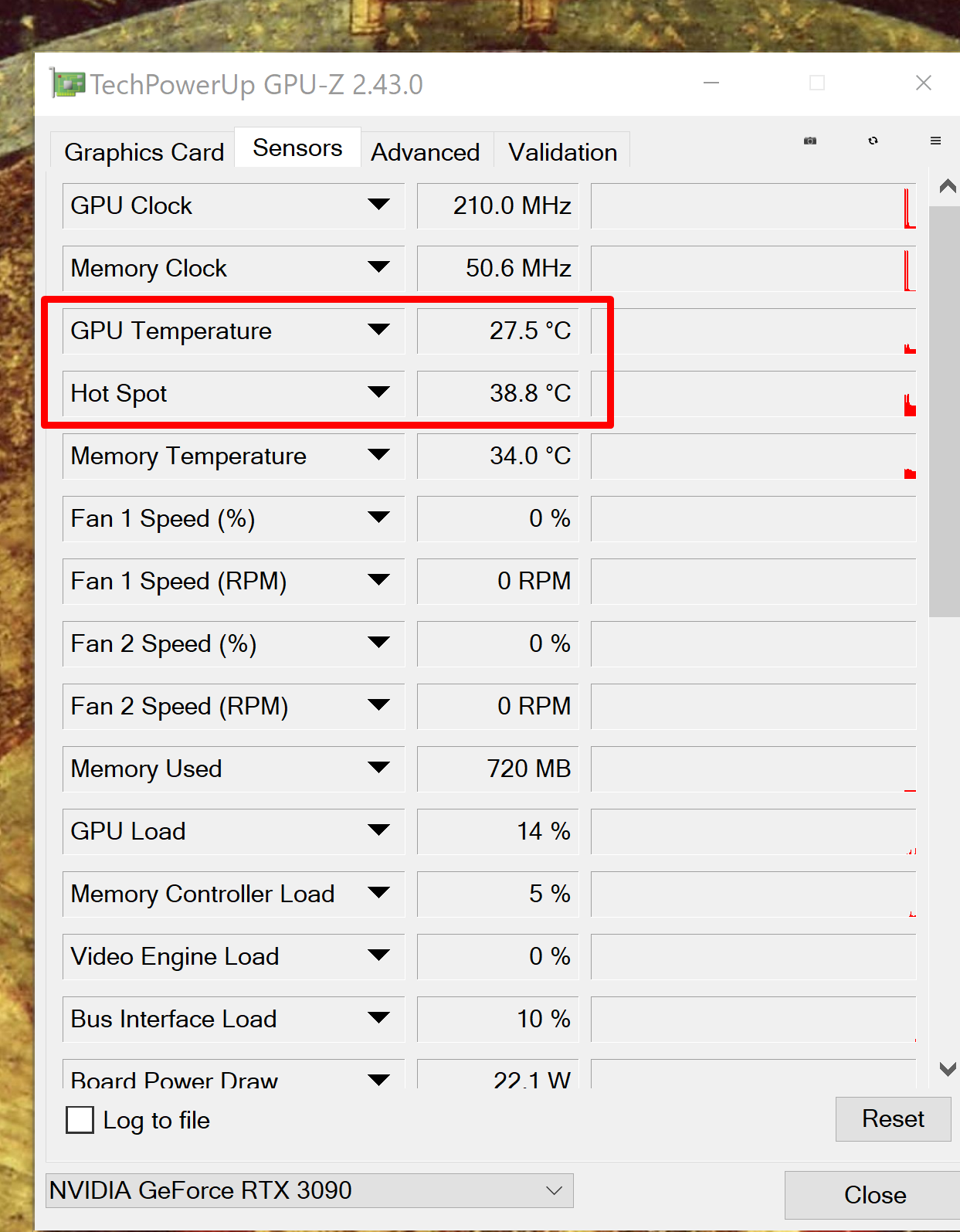Click the scroll down arrow
The width and height of the screenshot is (960, 1232).
pos(948,1069)
